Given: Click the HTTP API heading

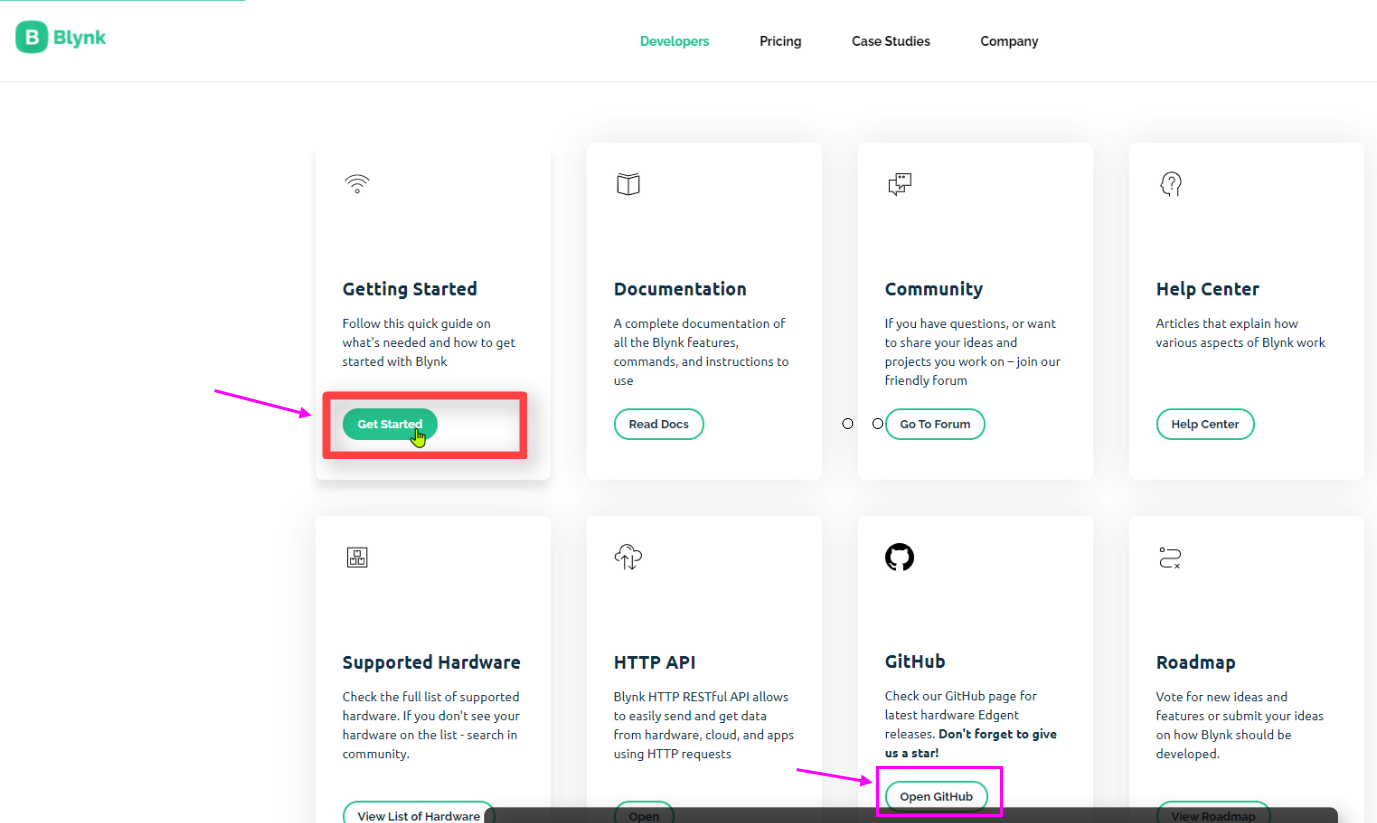Looking at the screenshot, I should 655,662.
